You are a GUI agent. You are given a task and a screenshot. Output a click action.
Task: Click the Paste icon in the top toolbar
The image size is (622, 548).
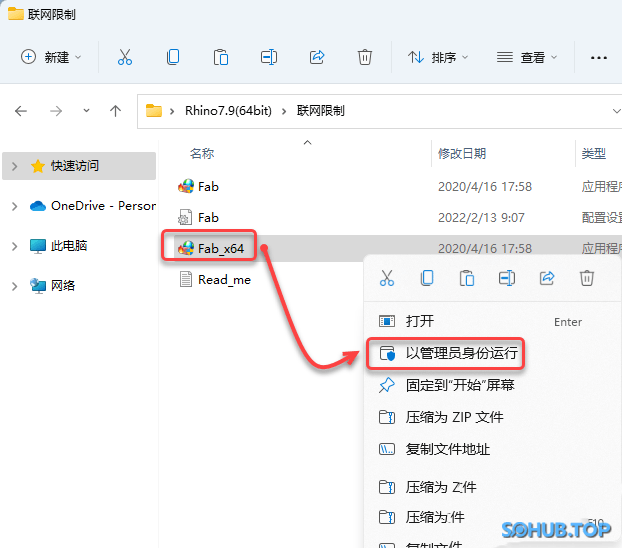point(221,57)
